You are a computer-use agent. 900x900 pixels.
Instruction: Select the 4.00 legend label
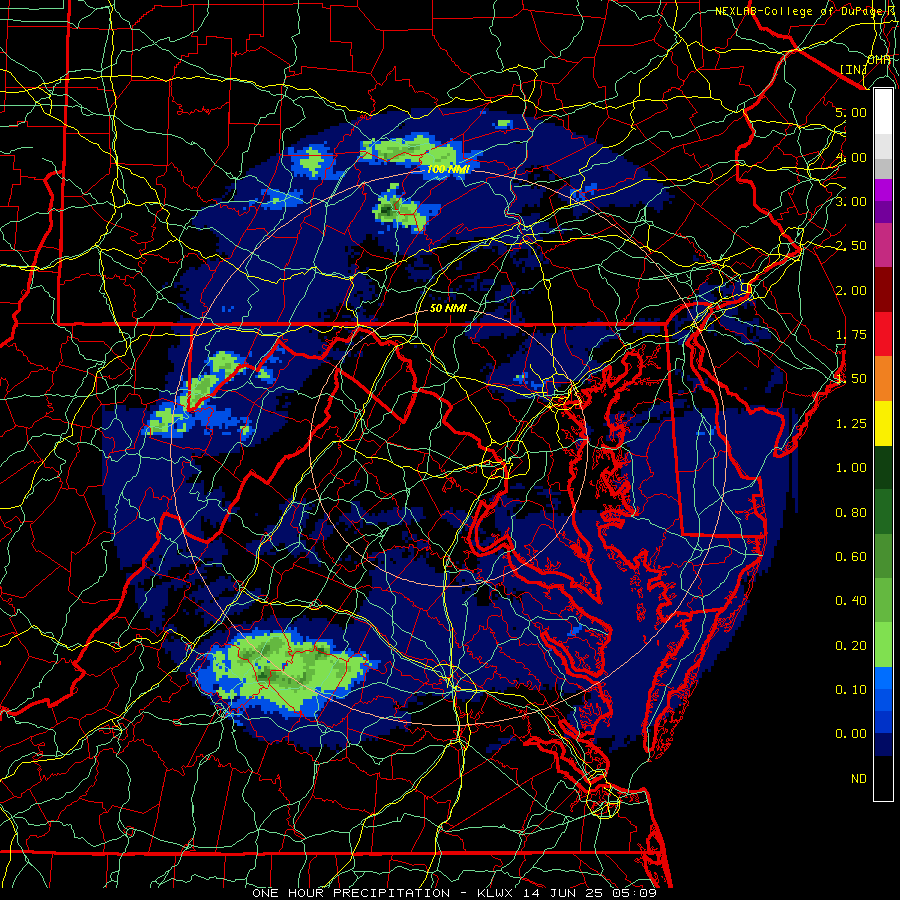(x=851, y=157)
